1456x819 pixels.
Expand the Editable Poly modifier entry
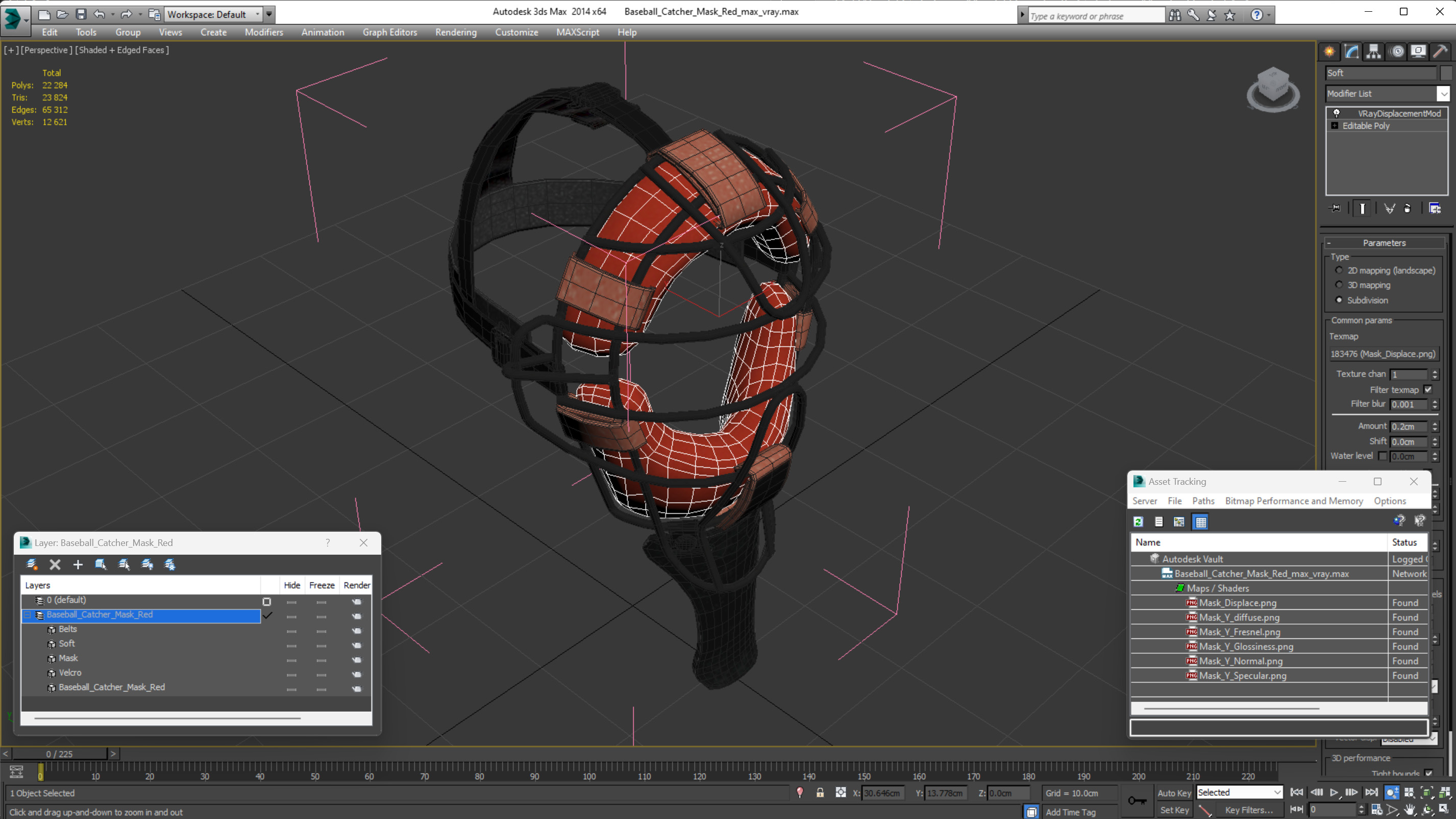coord(1335,126)
